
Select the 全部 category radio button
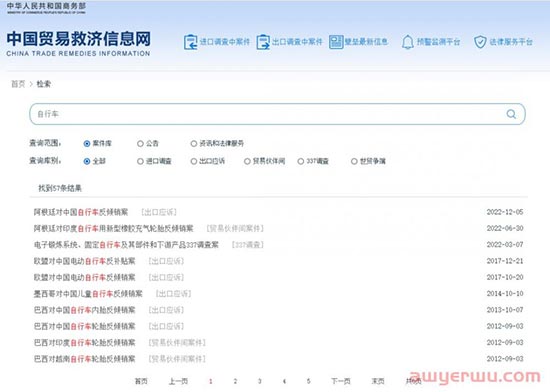(x=87, y=161)
